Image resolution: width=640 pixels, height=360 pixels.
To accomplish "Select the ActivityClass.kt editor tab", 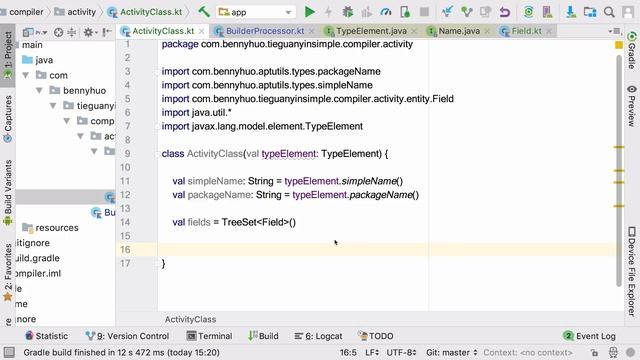I will (163, 31).
